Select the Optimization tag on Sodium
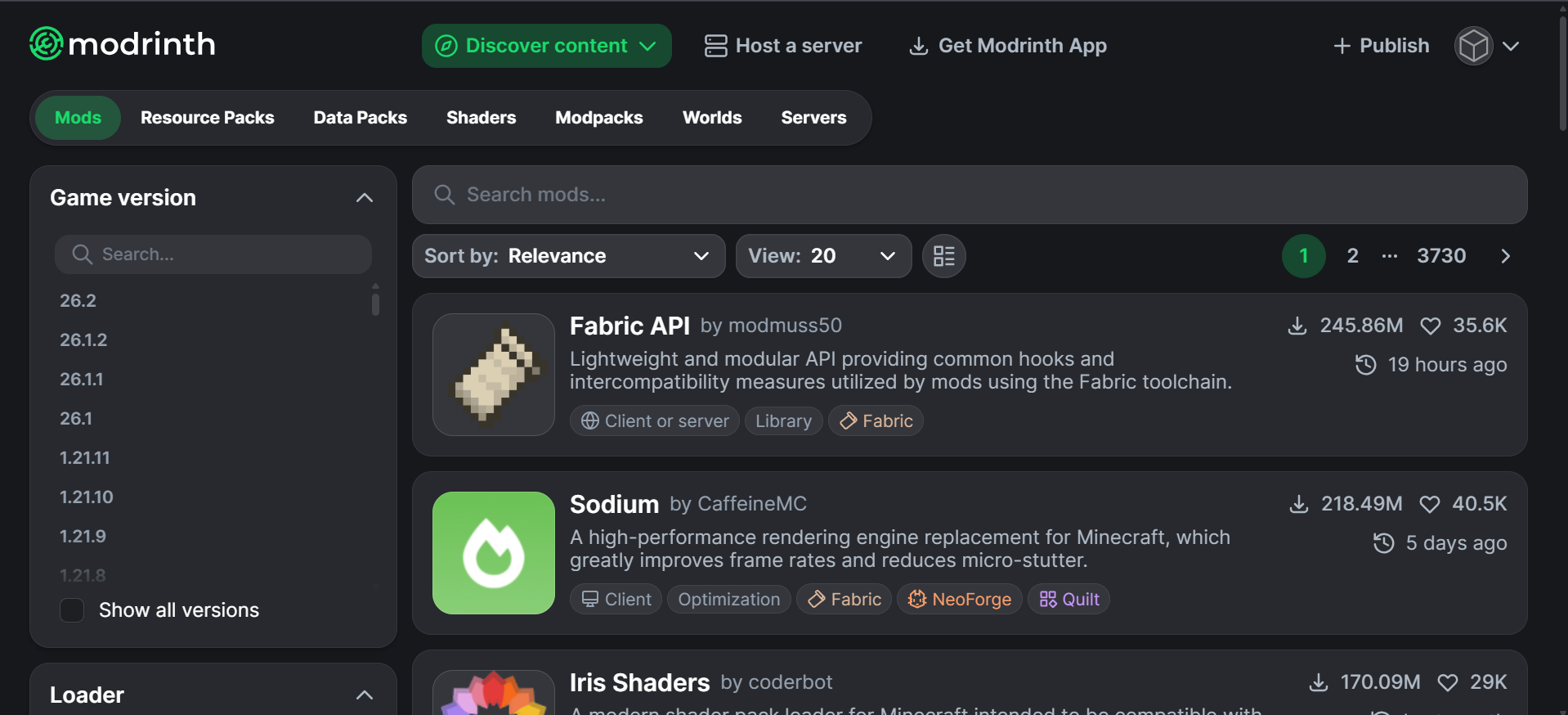Screen dimensions: 1568x715 point(729,599)
